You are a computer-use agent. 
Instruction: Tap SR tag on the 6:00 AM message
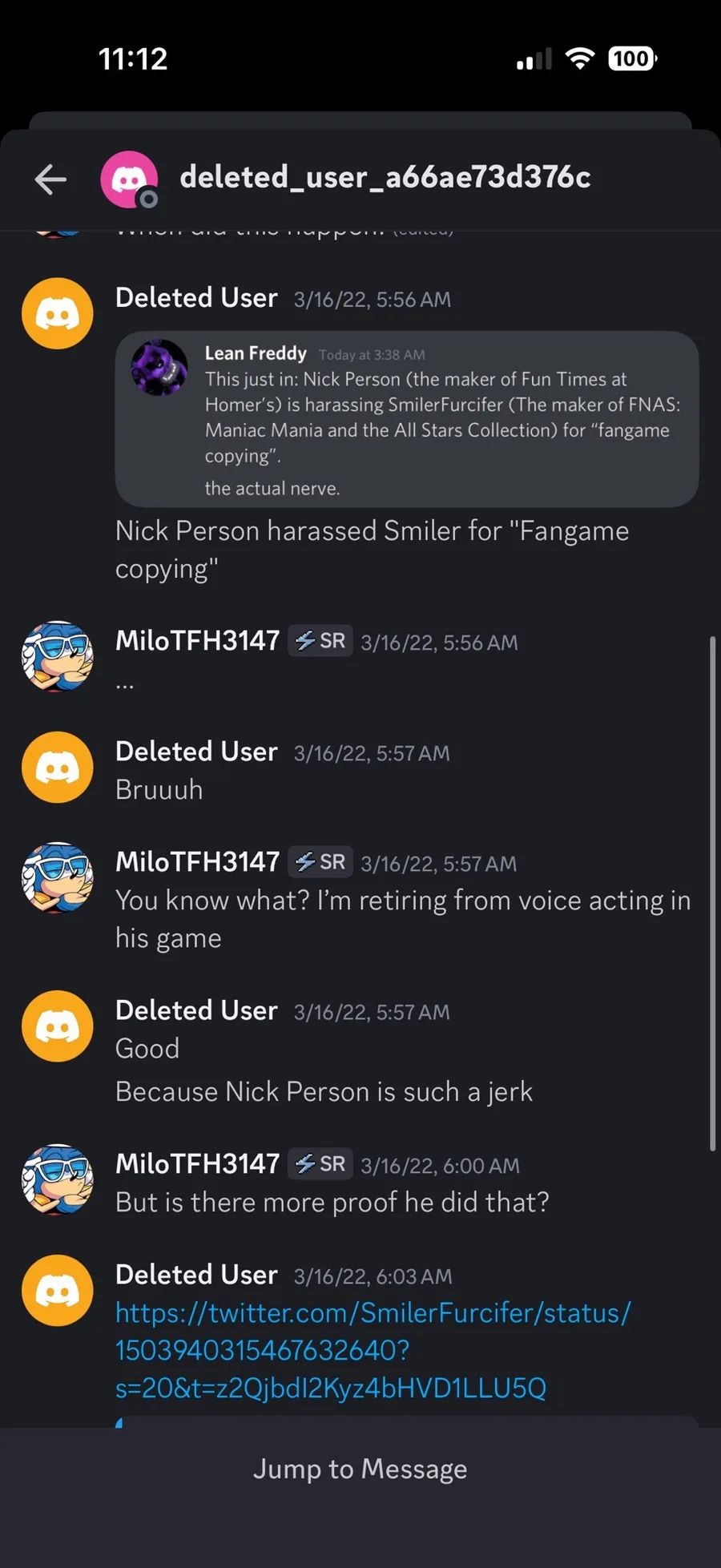[320, 1164]
